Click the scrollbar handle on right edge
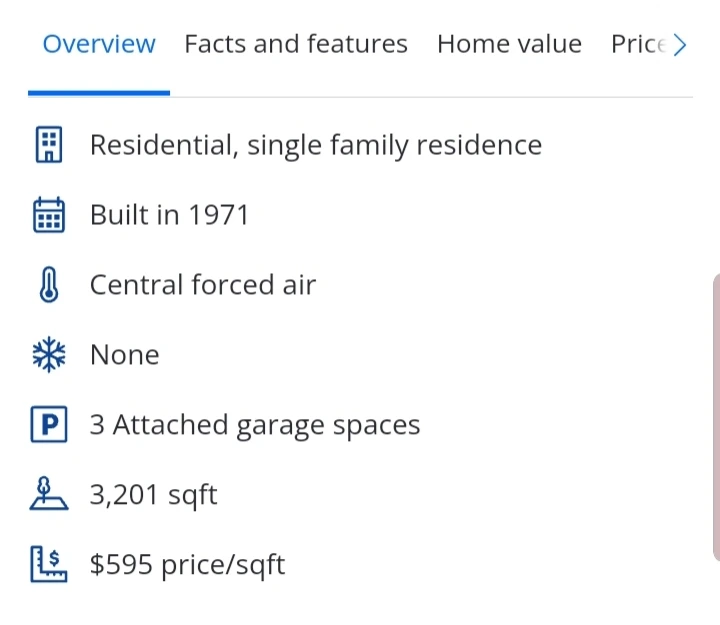 [714, 415]
